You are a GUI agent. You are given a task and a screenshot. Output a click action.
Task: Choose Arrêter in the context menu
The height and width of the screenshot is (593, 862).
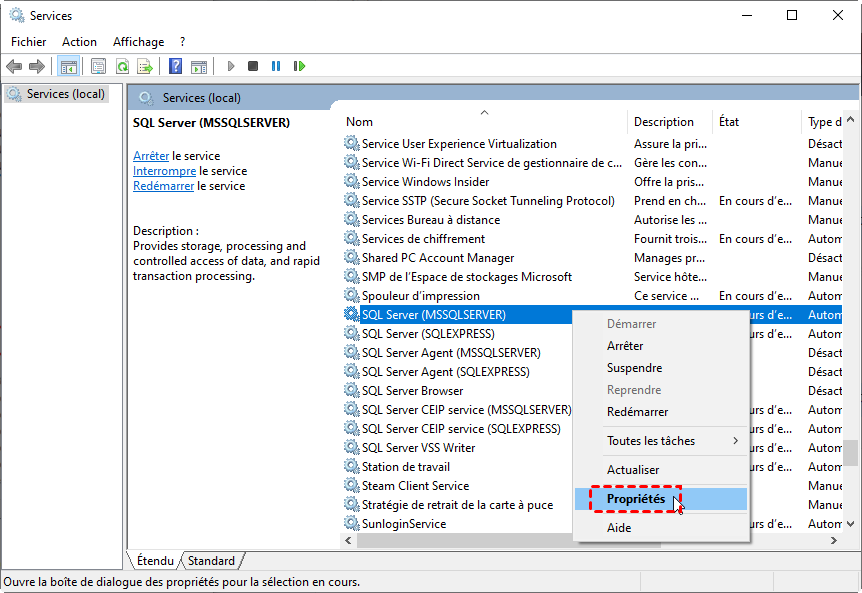coord(661,346)
